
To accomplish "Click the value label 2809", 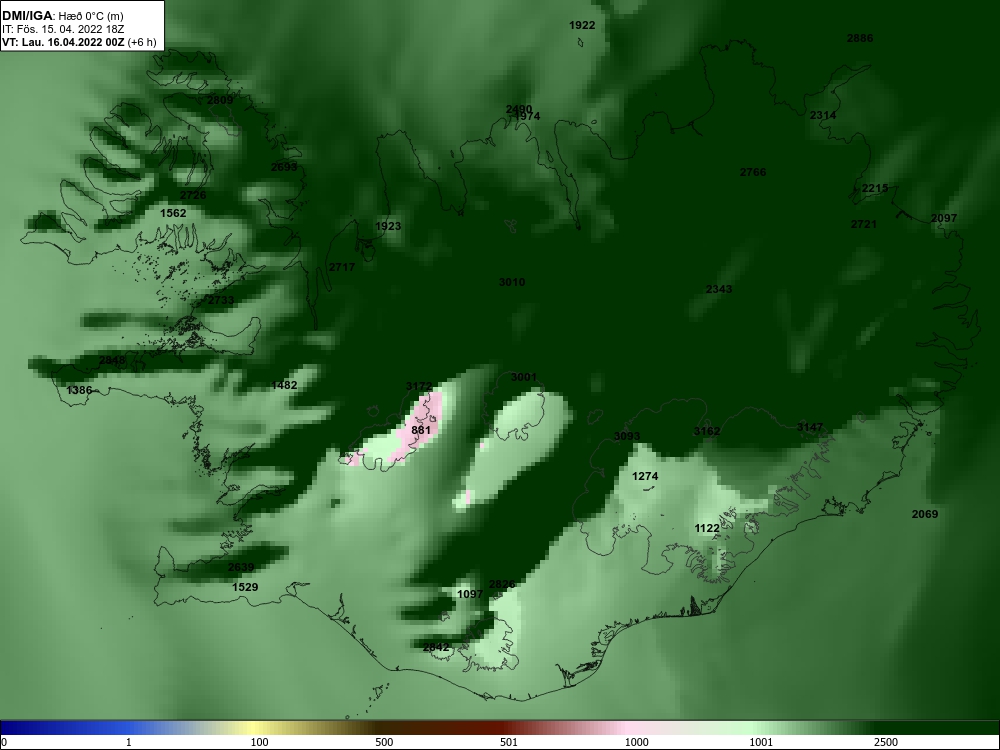I will [x=220, y=100].
